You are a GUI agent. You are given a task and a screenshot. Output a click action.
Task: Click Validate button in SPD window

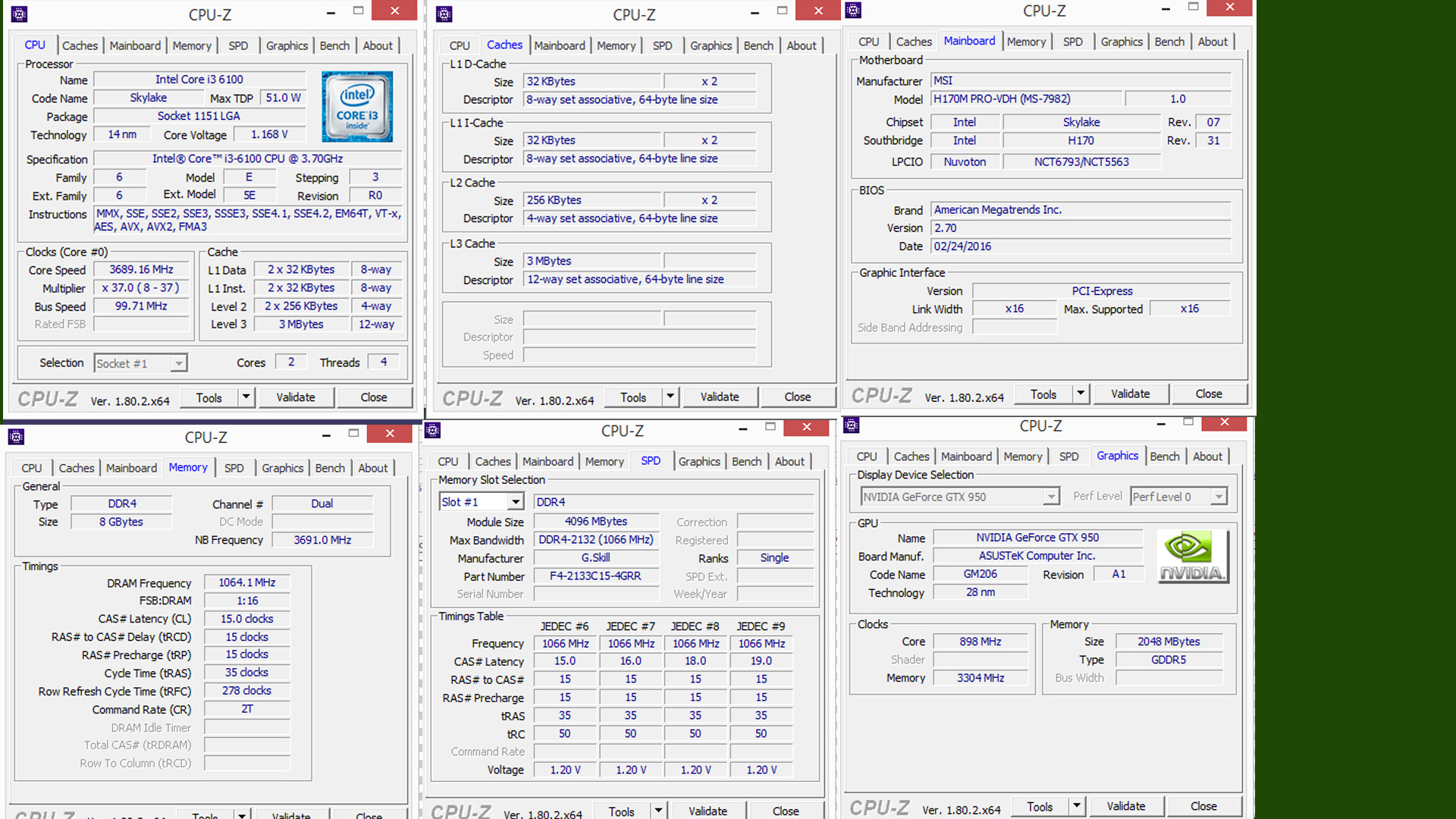(708, 811)
